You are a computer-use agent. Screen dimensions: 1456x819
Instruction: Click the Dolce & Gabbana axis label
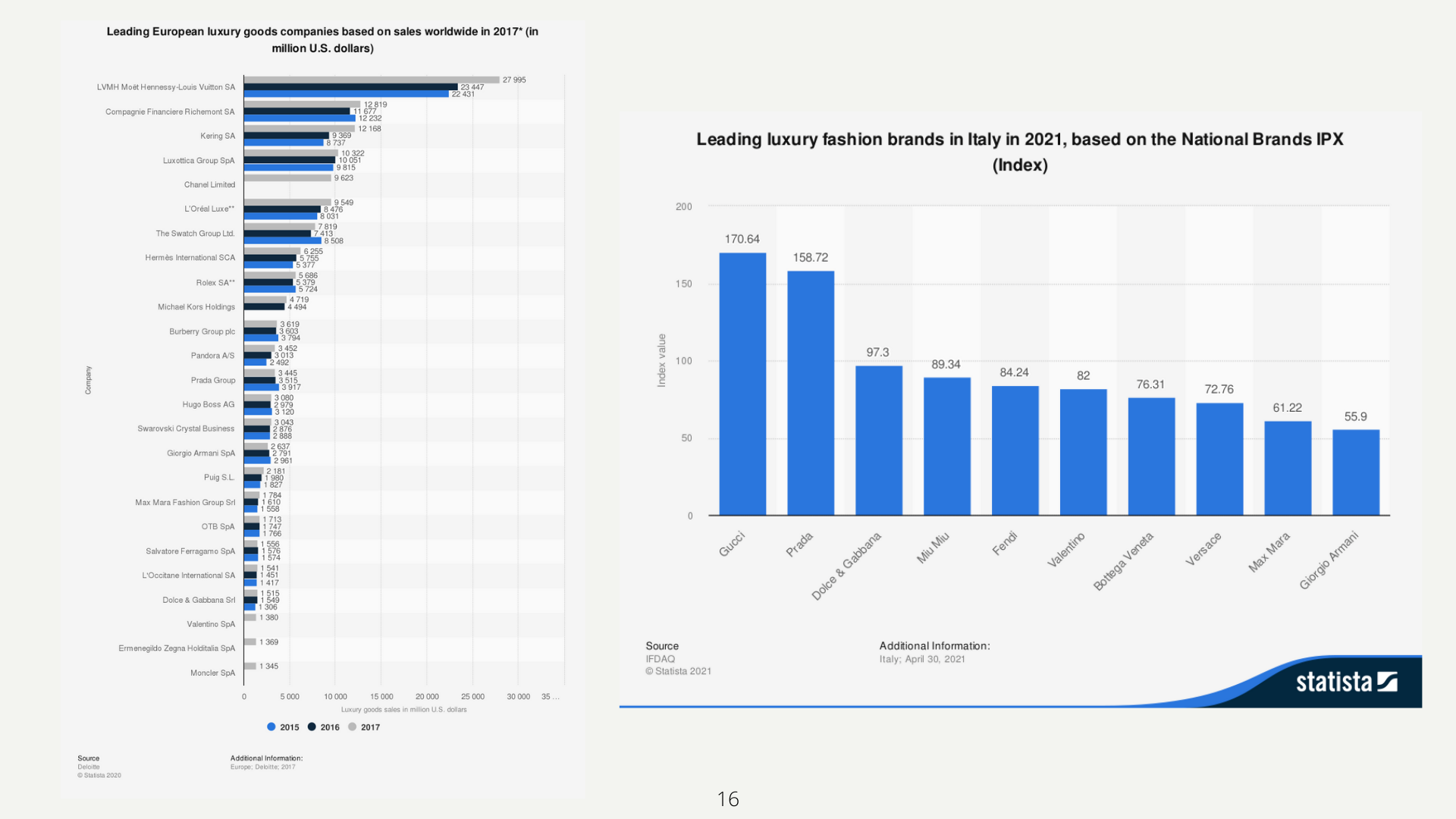[x=846, y=566]
